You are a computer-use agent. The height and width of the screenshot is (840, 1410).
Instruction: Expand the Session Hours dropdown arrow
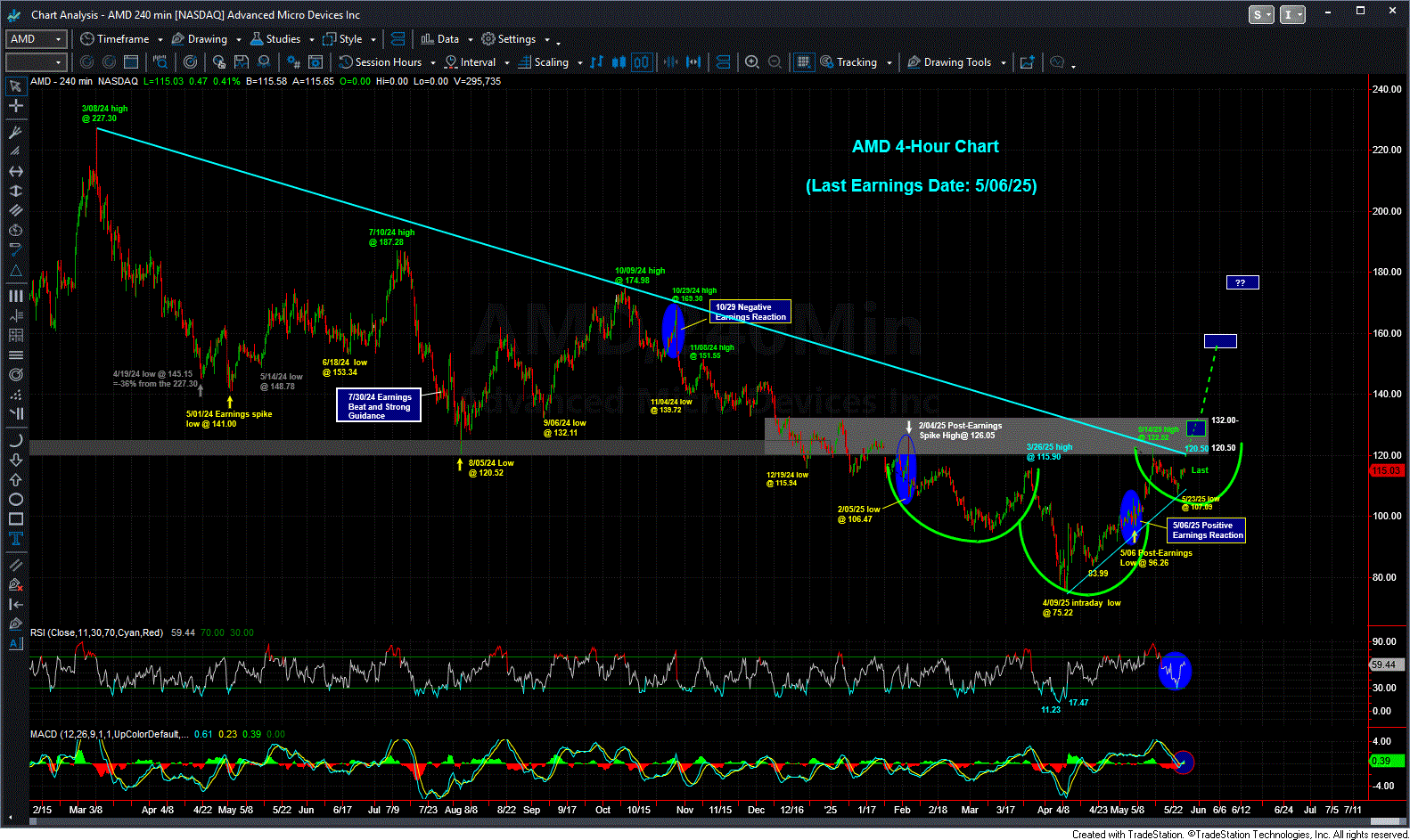click(x=433, y=62)
